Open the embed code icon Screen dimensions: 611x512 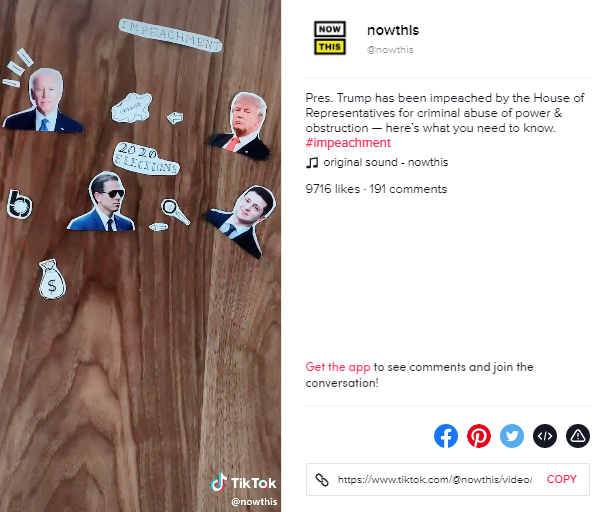click(545, 436)
